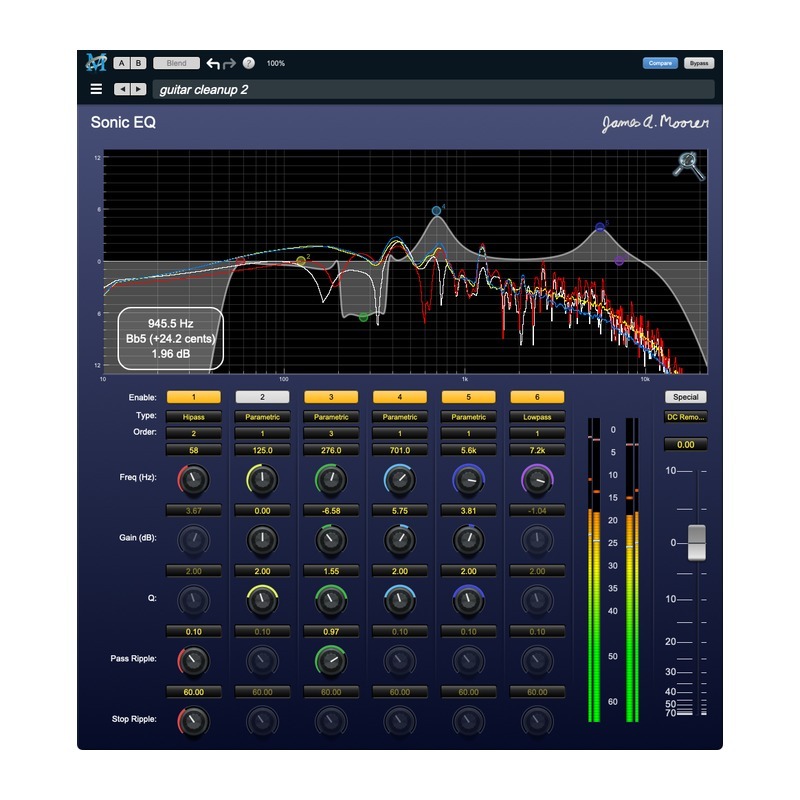Click the output gain fader handle
This screenshot has height=800, width=800.
coord(696,542)
